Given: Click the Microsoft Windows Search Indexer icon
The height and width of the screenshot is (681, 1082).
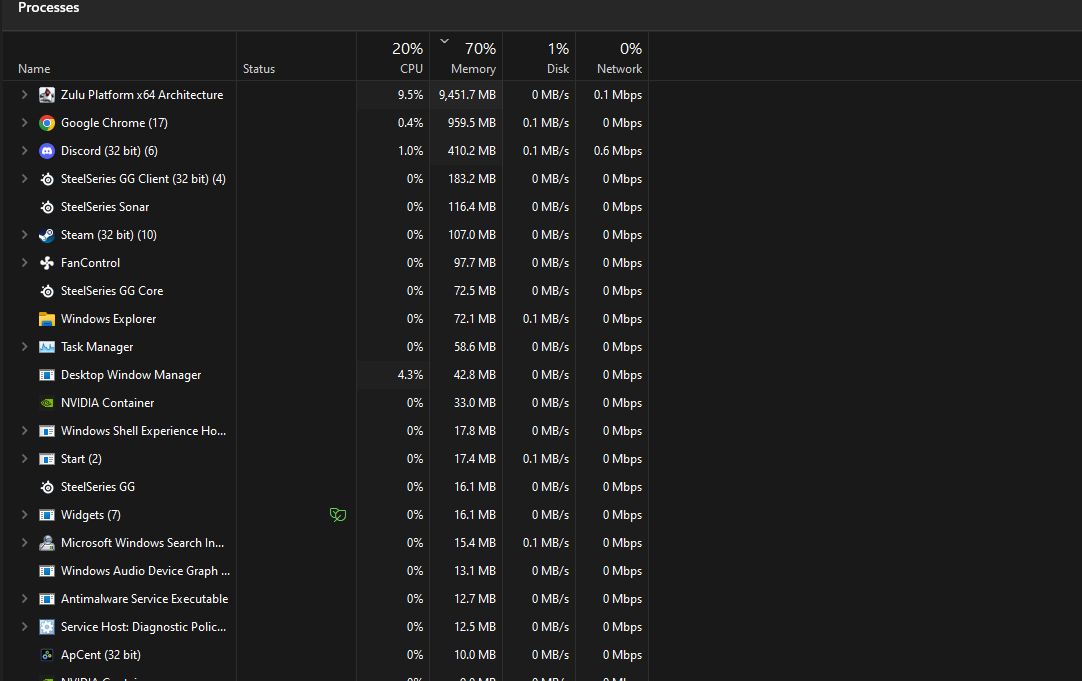Looking at the screenshot, I should pyautogui.click(x=47, y=543).
